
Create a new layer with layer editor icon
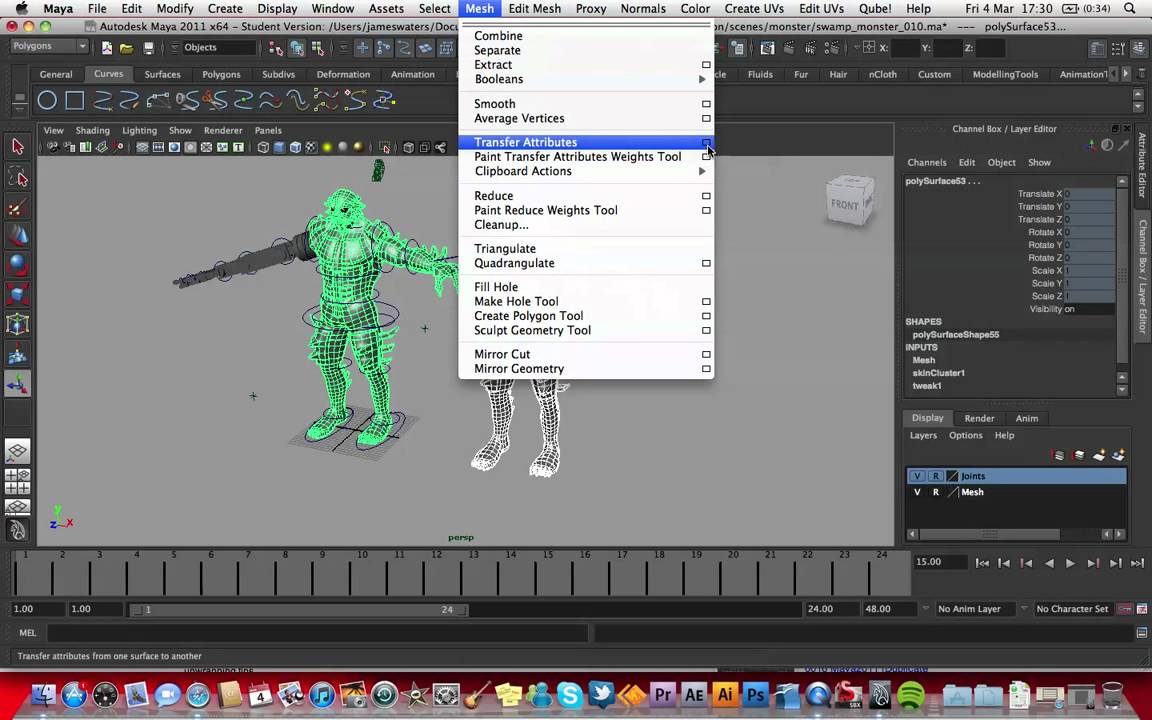pyautogui.click(x=1098, y=456)
